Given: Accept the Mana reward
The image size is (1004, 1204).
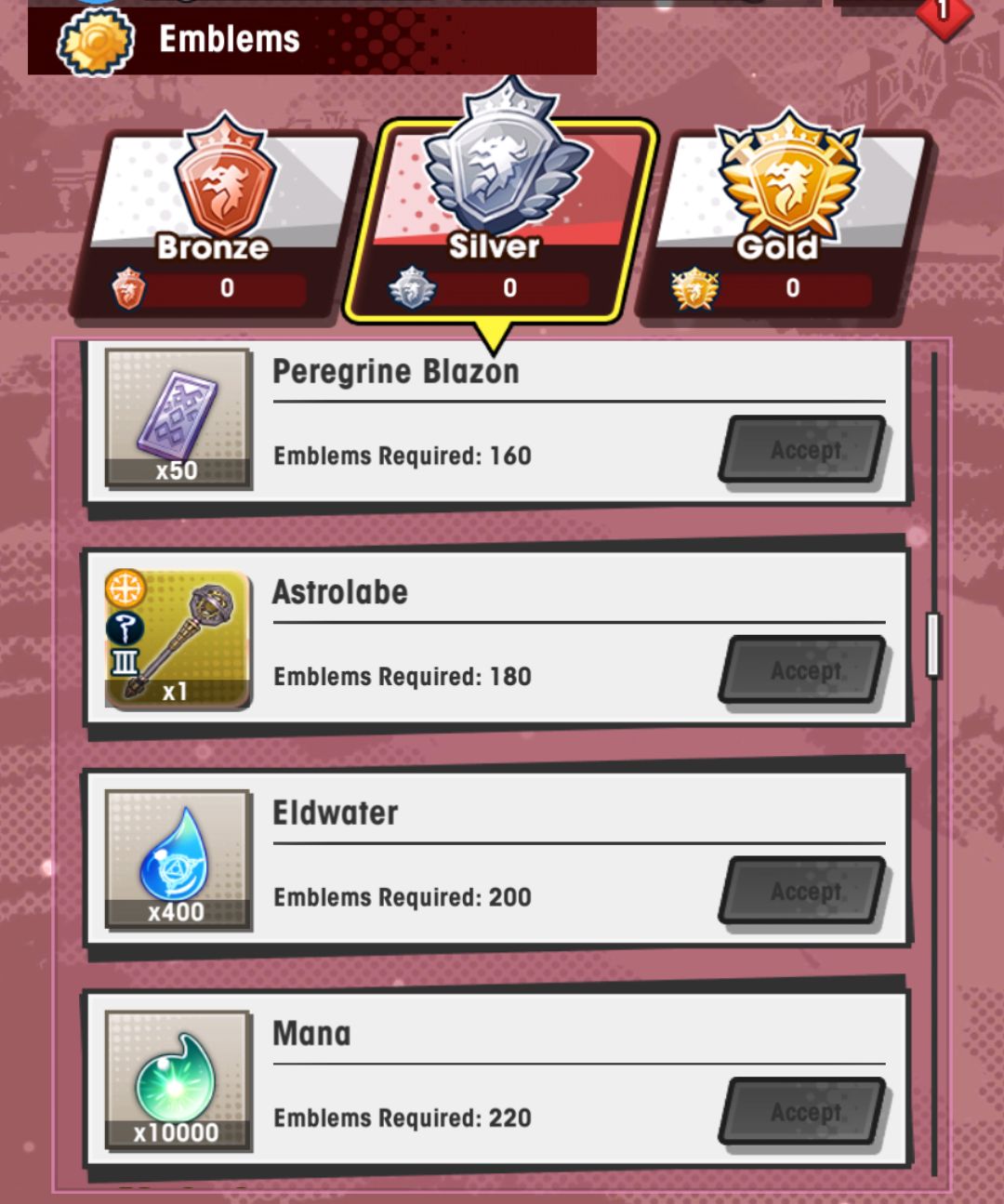Looking at the screenshot, I should point(805,1112).
